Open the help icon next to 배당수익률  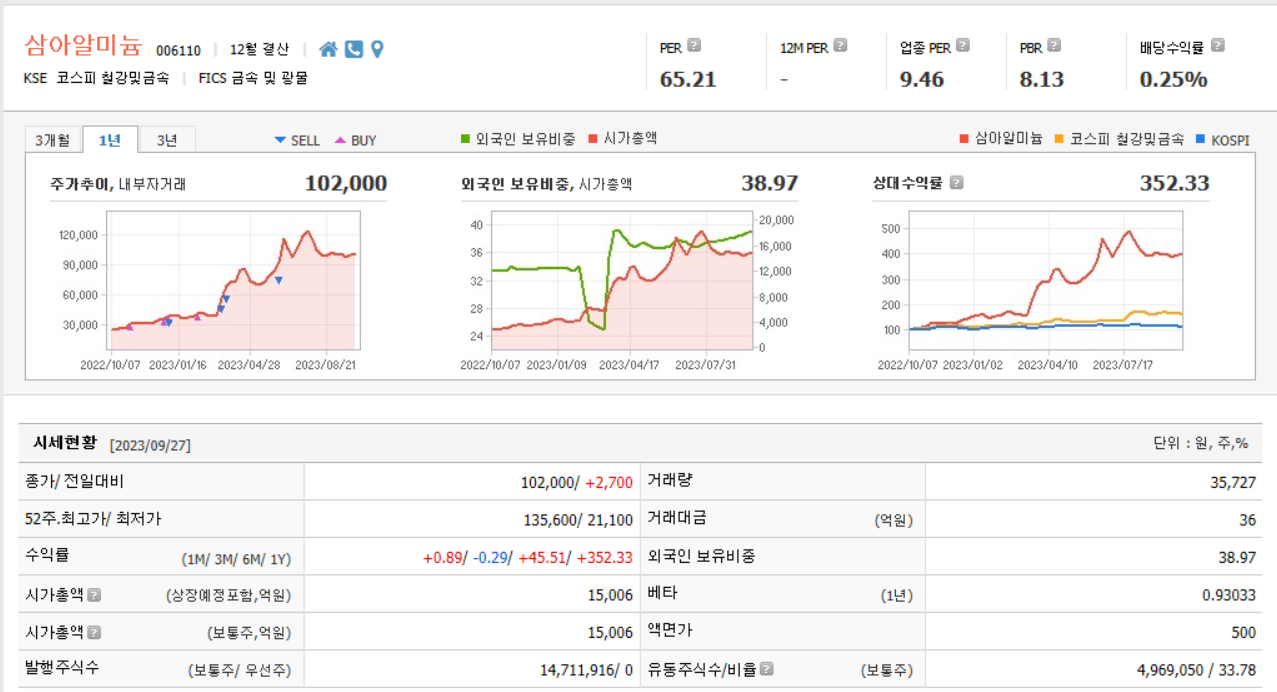click(1217, 45)
